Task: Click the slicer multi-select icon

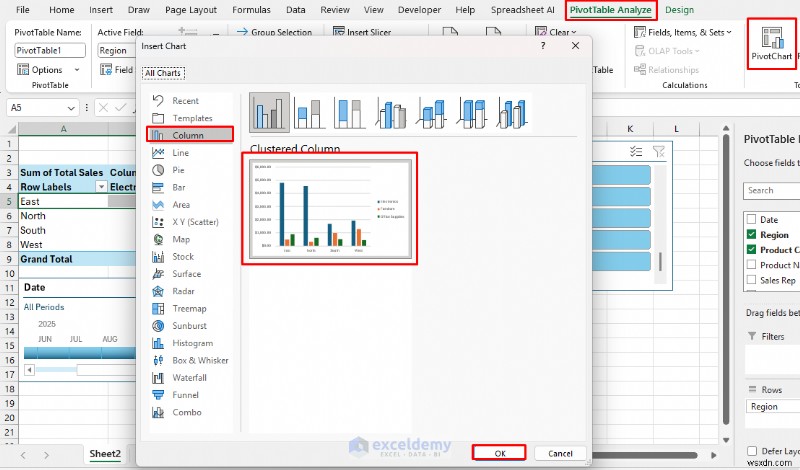Action: pos(636,151)
